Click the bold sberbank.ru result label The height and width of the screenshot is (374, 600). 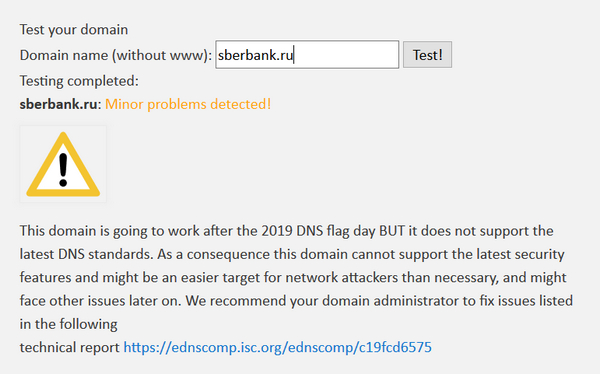tap(59, 104)
